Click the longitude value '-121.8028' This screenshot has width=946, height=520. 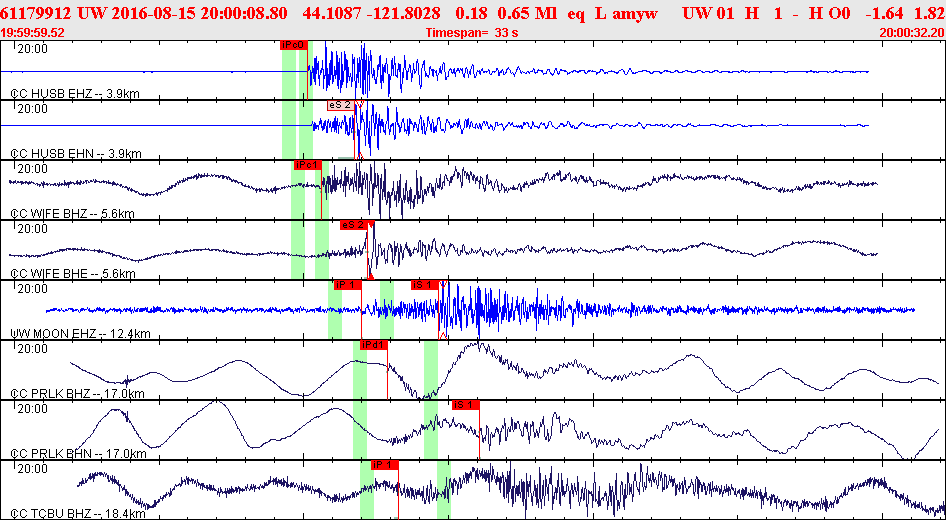click(x=406, y=13)
